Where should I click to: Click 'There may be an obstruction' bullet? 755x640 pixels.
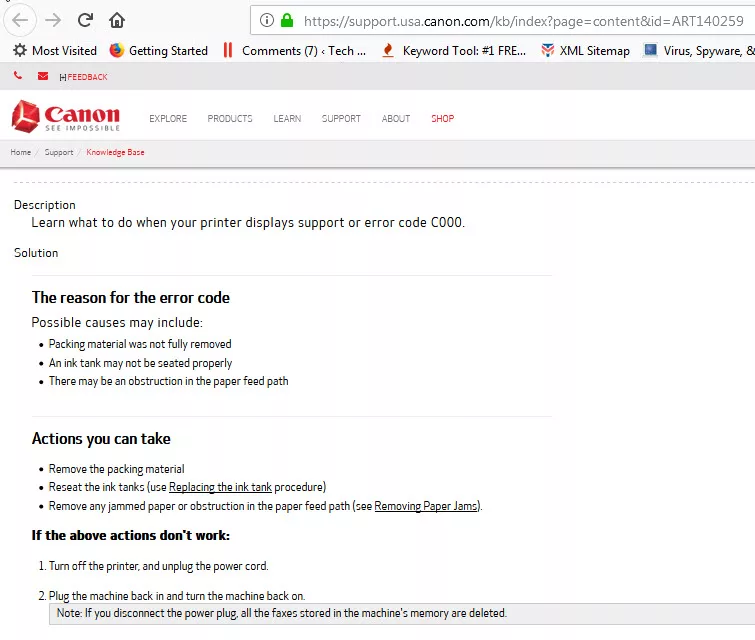(x=169, y=381)
